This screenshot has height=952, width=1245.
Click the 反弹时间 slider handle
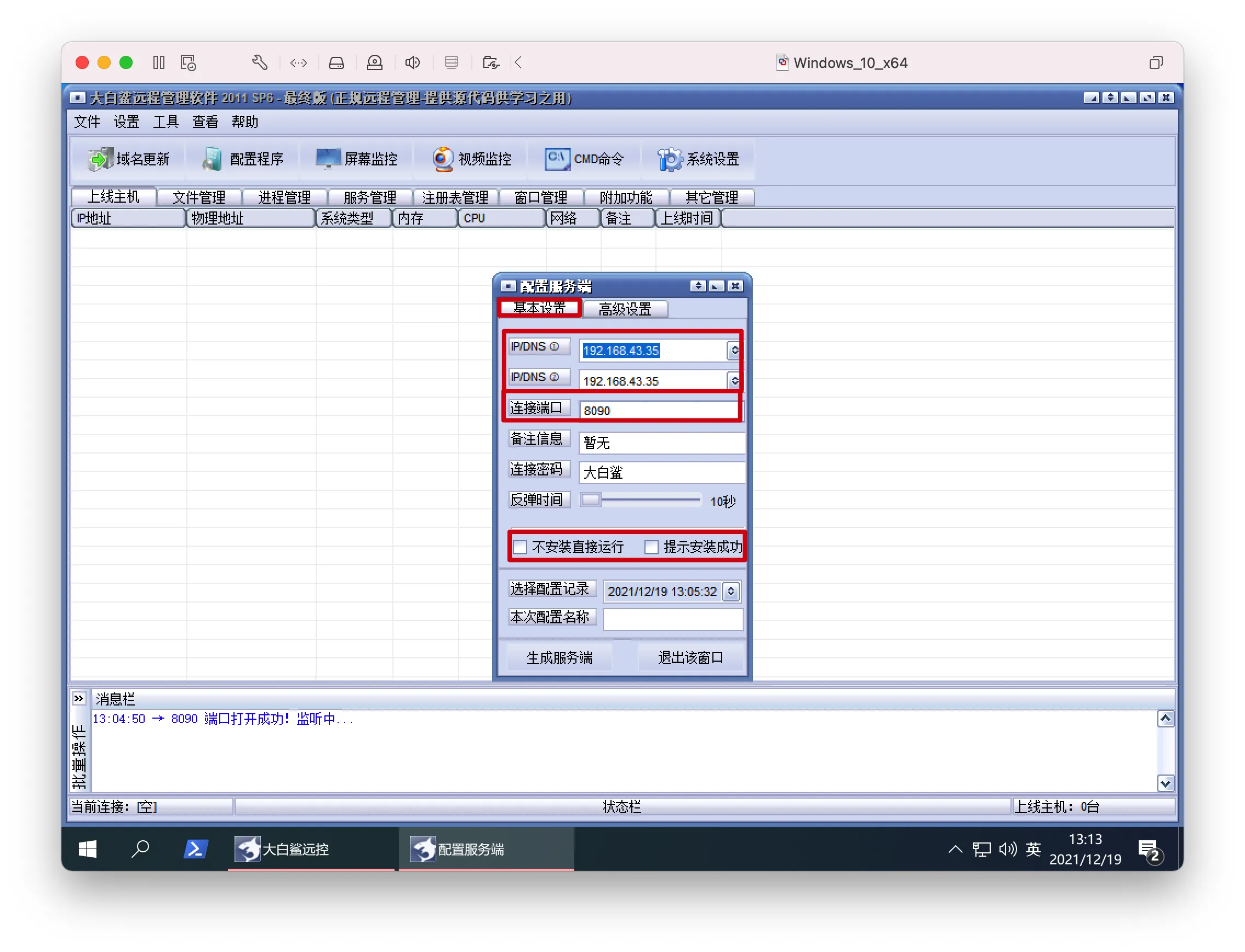pyautogui.click(x=590, y=500)
